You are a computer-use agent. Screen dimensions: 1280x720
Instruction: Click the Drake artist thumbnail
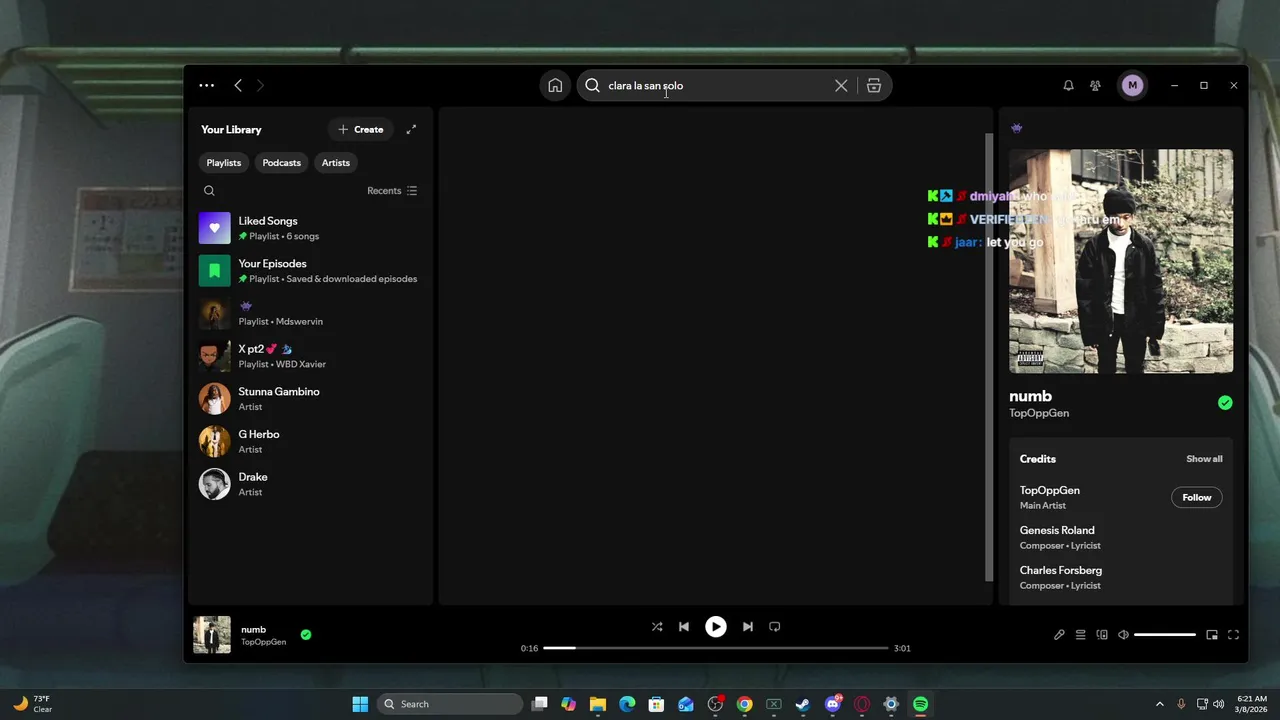click(214, 484)
